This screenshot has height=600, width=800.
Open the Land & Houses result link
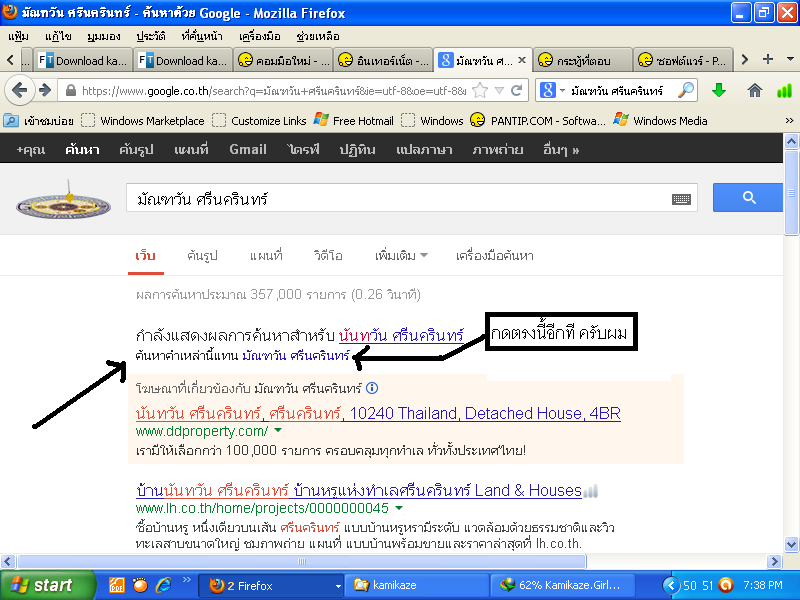pos(359,490)
